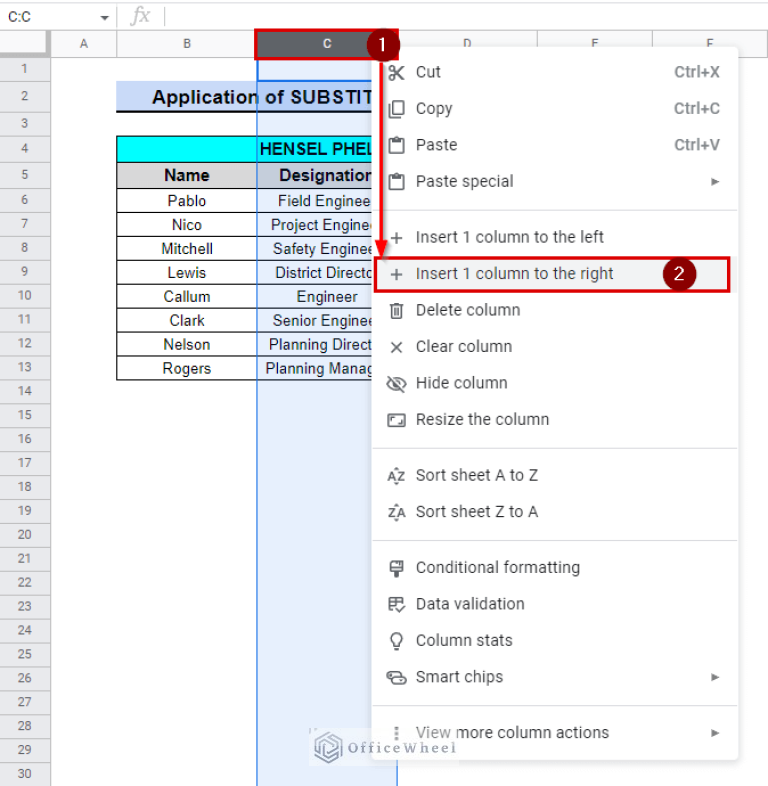Image resolution: width=768 pixels, height=786 pixels.
Task: Open Data validation
Action: [555, 604]
